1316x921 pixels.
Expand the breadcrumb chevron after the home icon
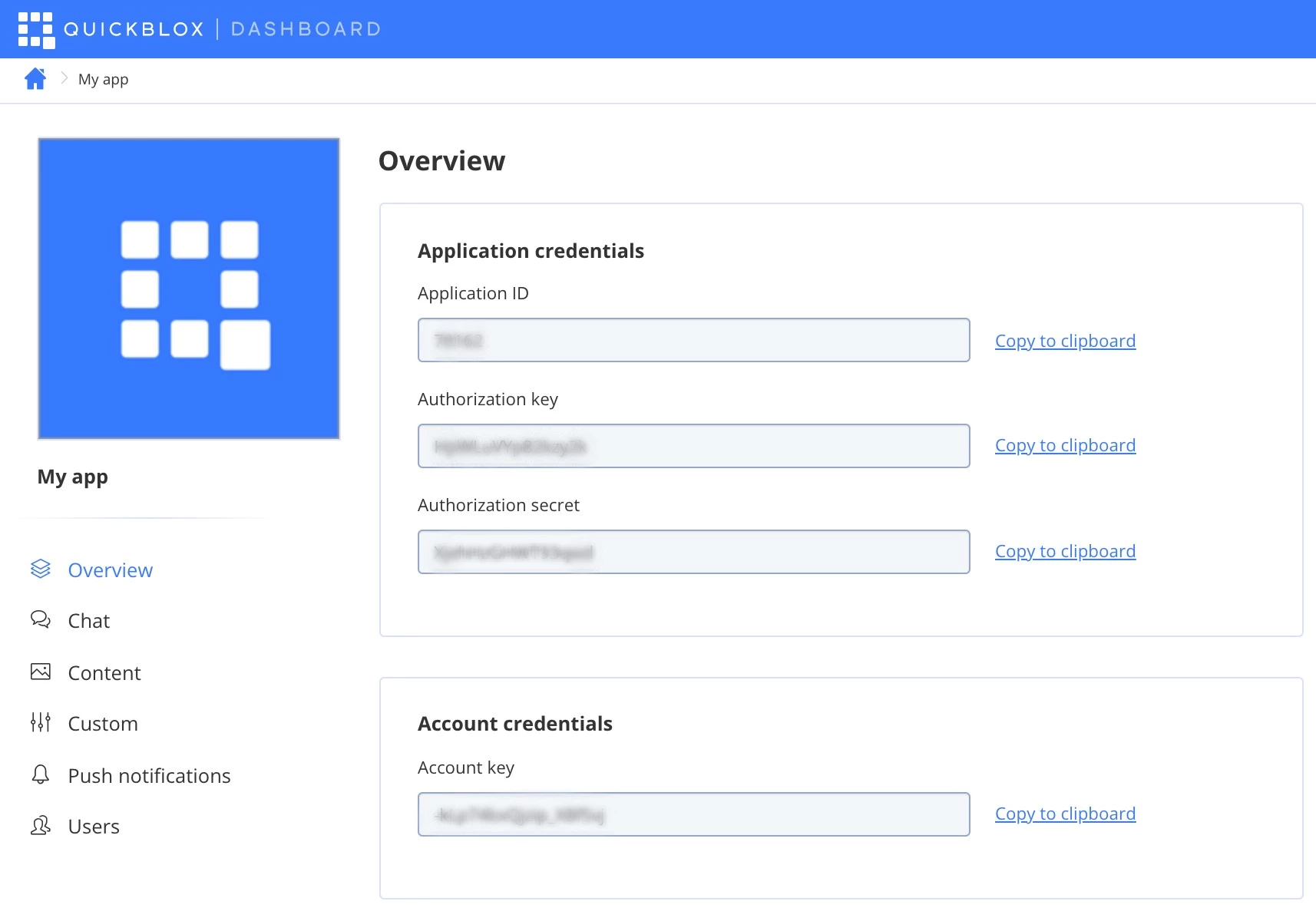pyautogui.click(x=63, y=78)
